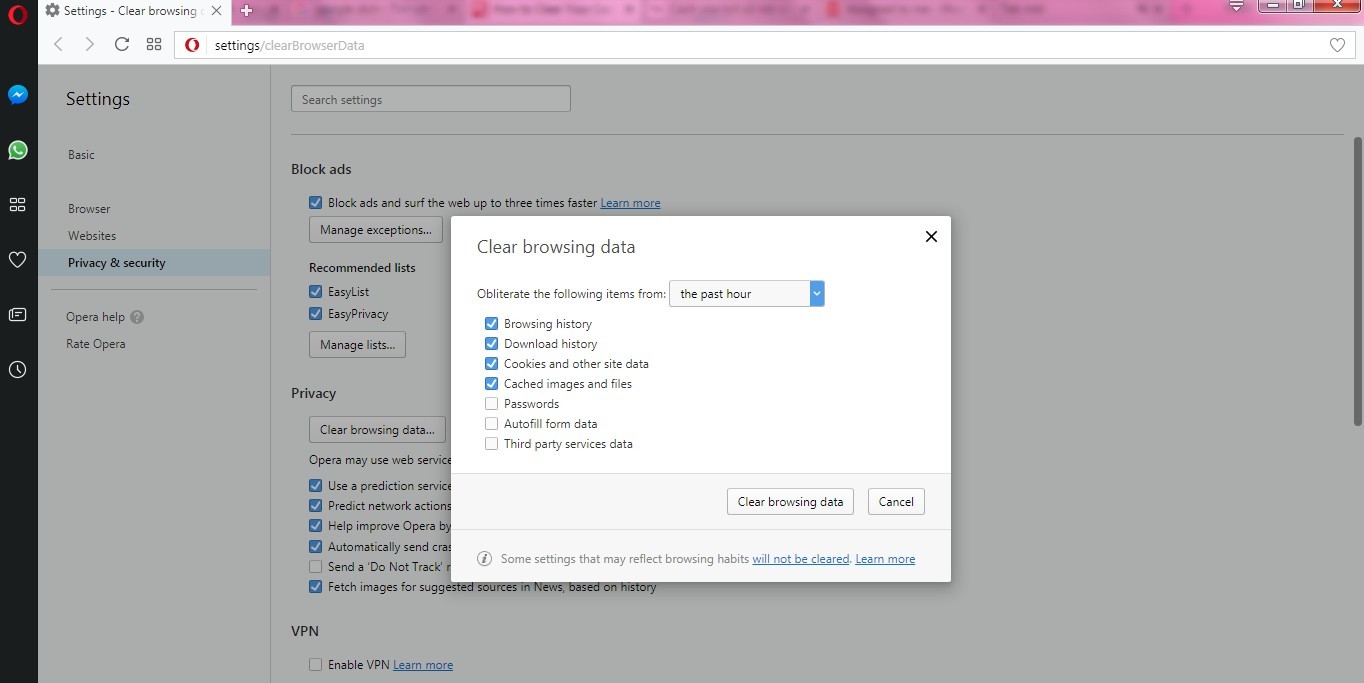Enable the VPN checkbox

pos(316,665)
